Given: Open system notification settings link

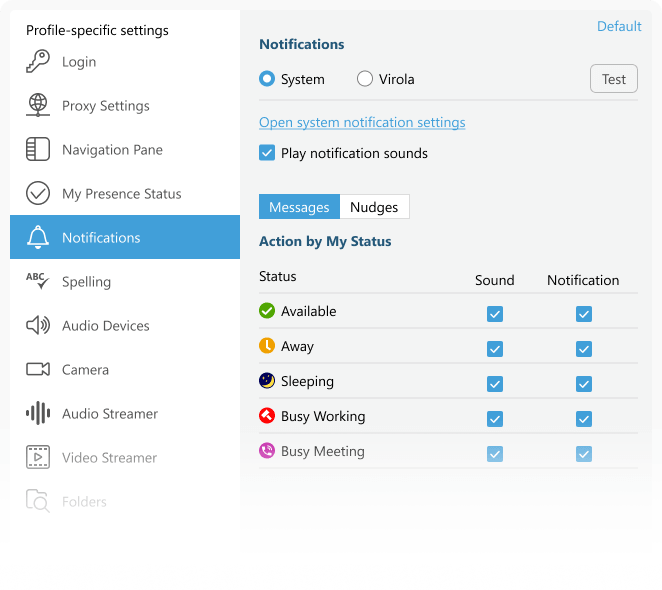Looking at the screenshot, I should (x=362, y=122).
